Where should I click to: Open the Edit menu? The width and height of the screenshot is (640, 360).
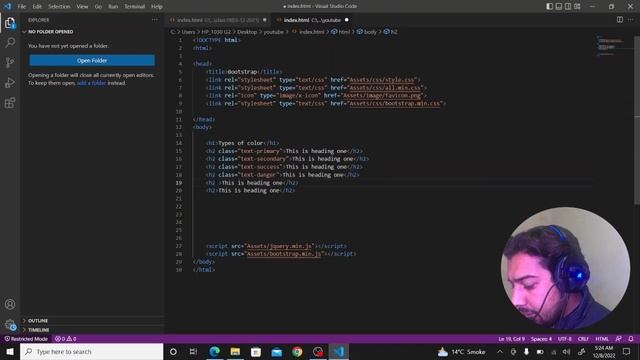[37, 7]
